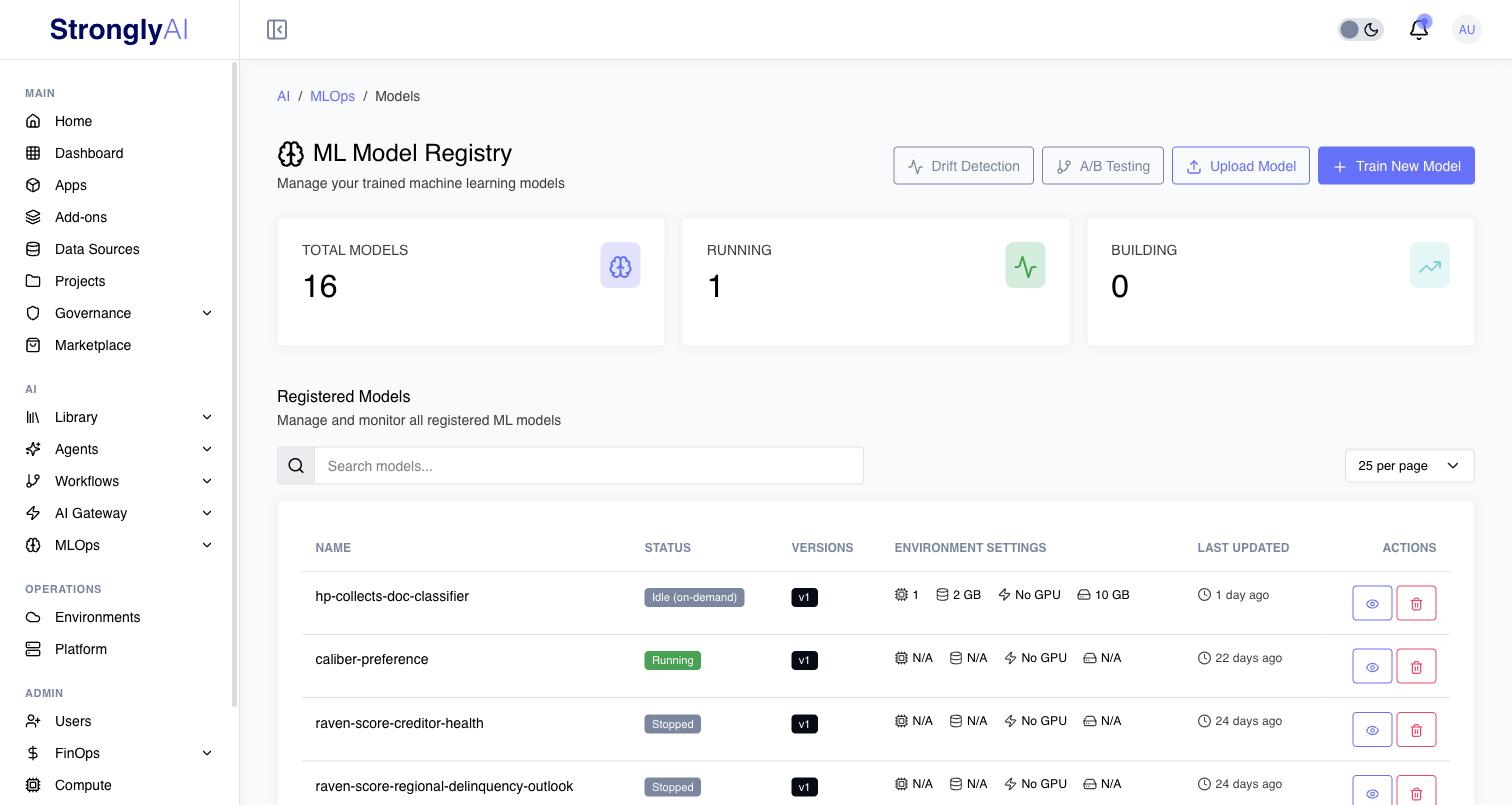Select raven-score-regional-delinquency-outlook model name
This screenshot has width=1512, height=805.
(x=444, y=786)
